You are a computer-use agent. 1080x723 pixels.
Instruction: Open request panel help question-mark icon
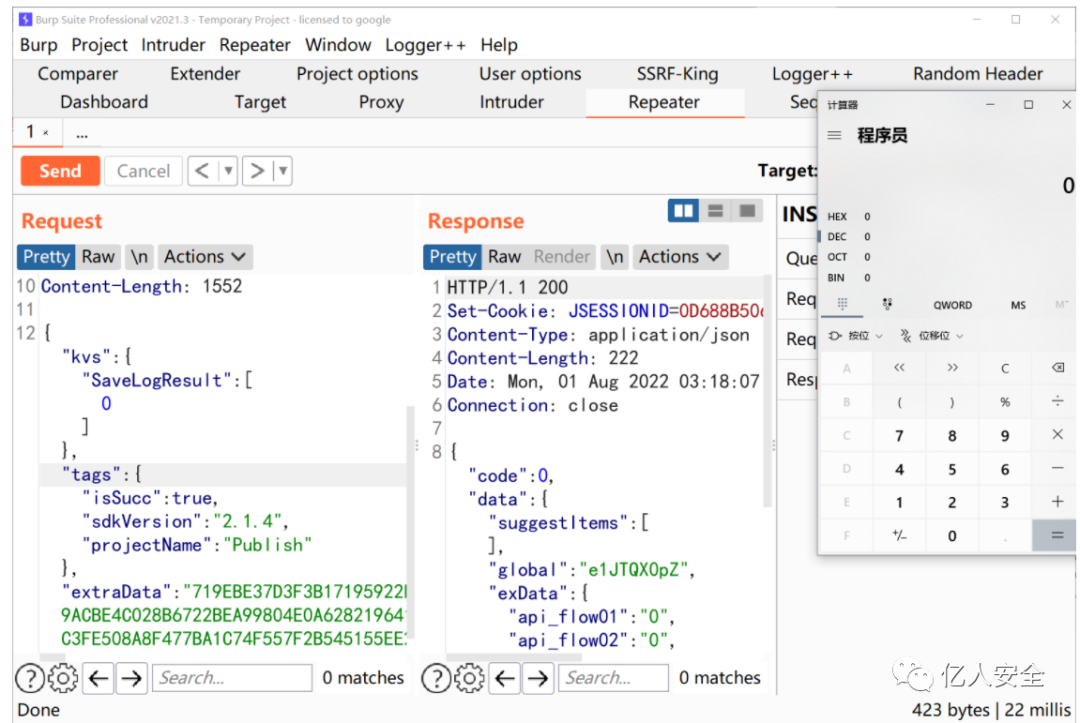(30, 678)
